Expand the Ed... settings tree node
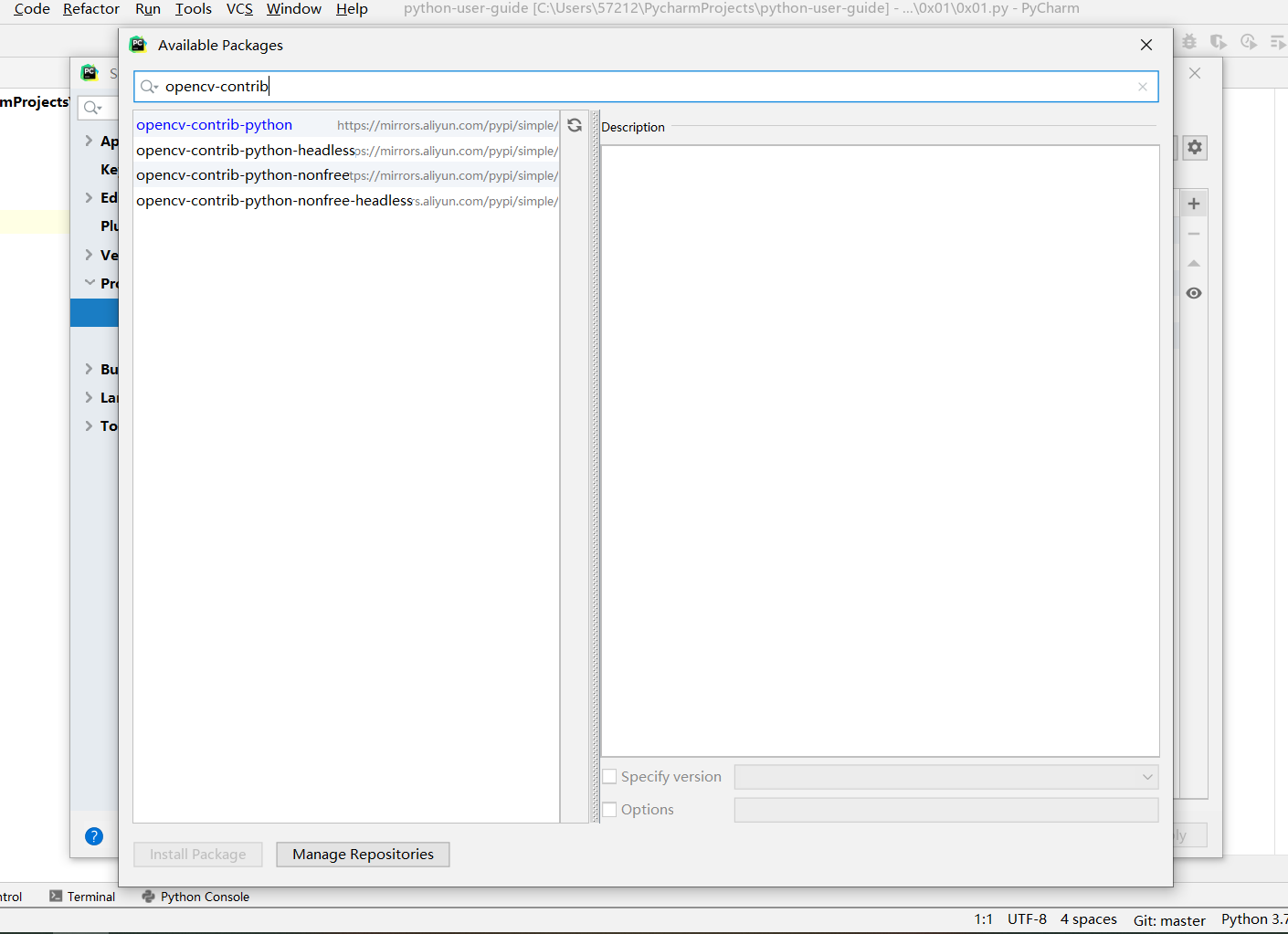Image resolution: width=1288 pixels, height=934 pixels. (89, 197)
